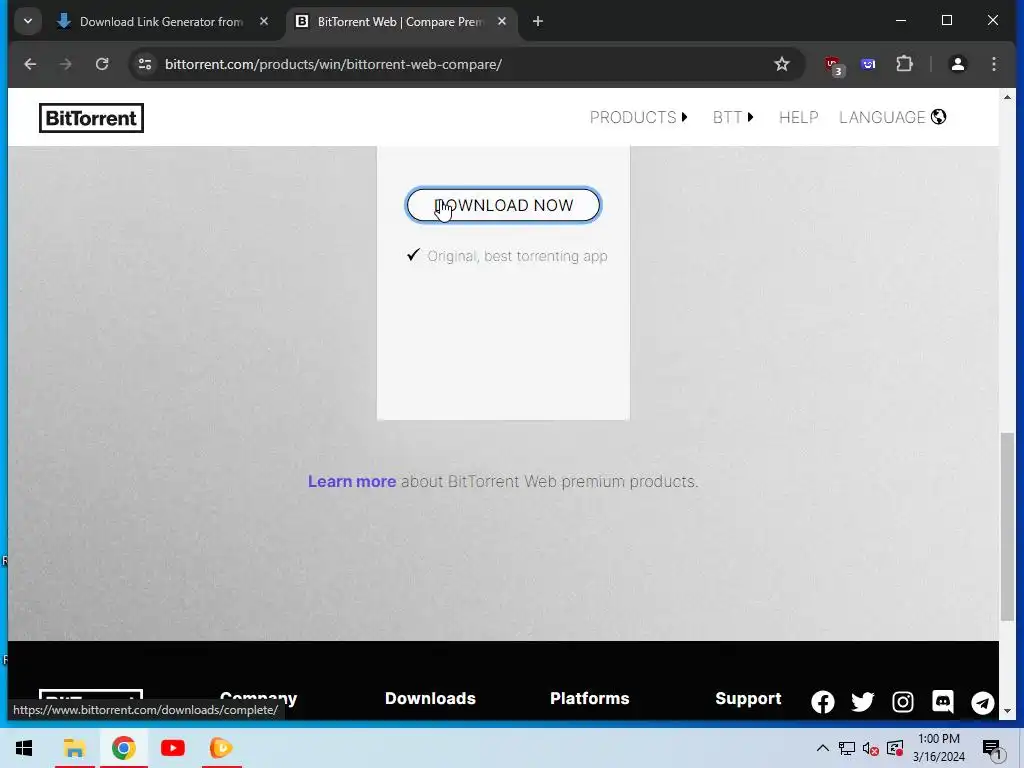This screenshot has width=1024, height=768.
Task: Click the Downloads footer heading
Action: 430,698
